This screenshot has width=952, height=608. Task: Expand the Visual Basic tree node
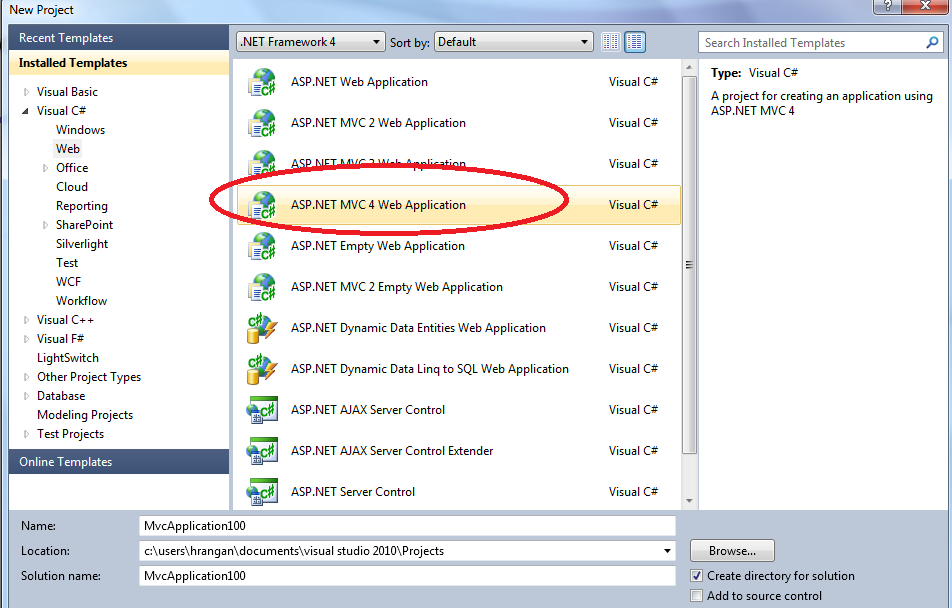pos(26,92)
